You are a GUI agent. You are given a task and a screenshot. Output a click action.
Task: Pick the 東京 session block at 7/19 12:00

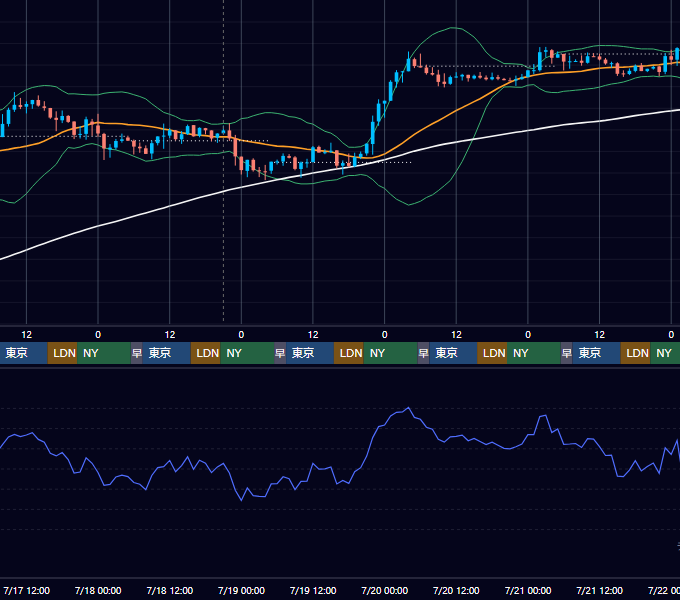tap(310, 353)
